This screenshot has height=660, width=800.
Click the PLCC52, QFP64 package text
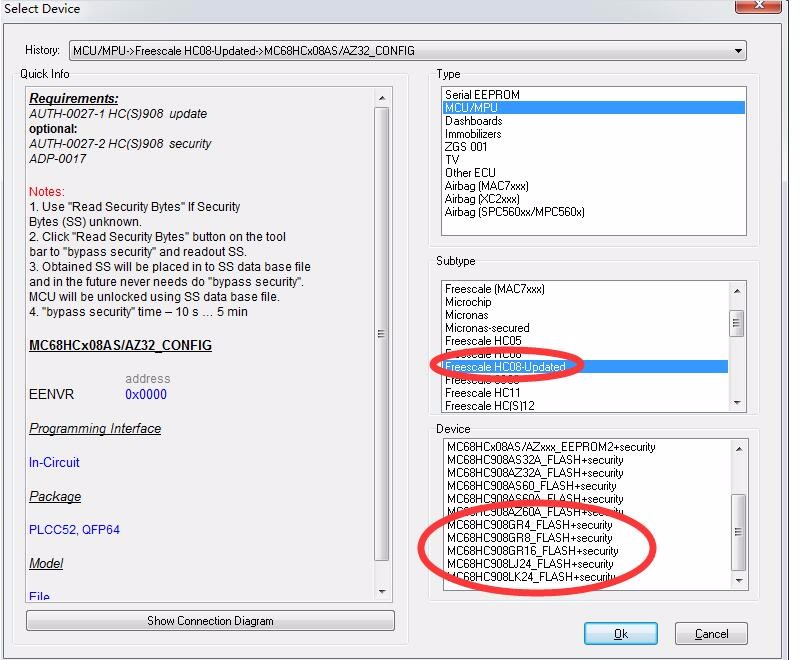click(x=74, y=529)
